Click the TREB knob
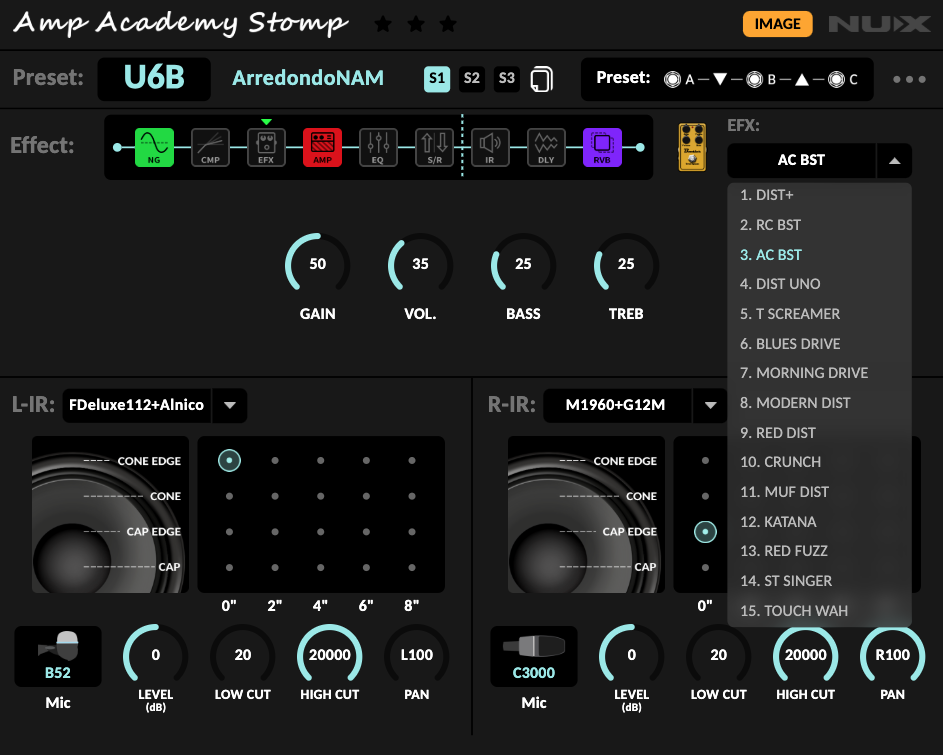This screenshot has width=943, height=755. 626,264
